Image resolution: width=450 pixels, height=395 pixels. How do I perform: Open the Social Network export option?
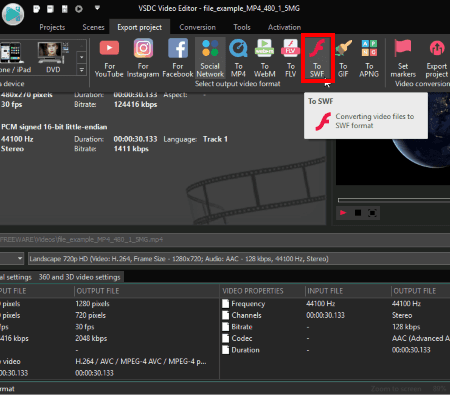(x=210, y=58)
